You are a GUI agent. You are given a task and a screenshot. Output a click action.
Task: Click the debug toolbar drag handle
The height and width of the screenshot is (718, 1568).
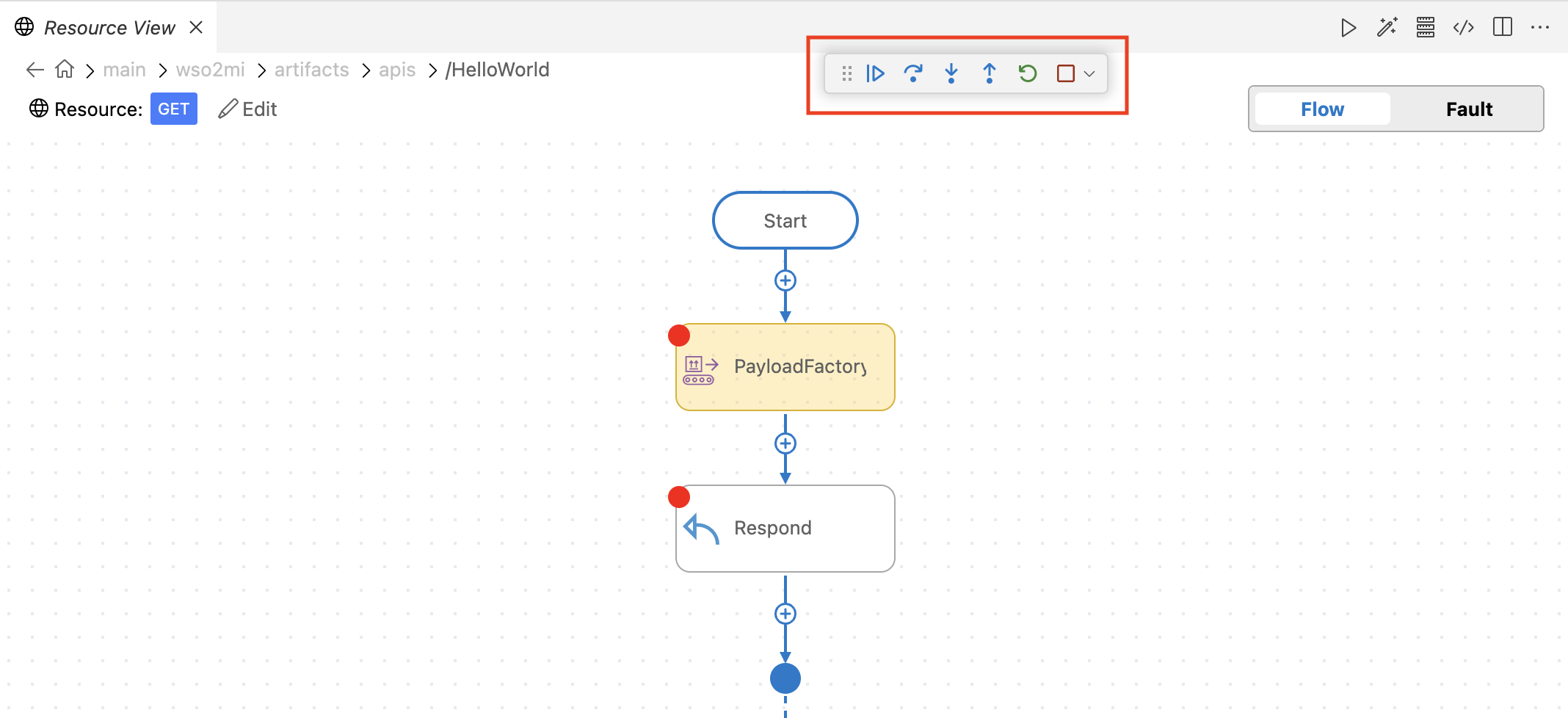pyautogui.click(x=847, y=73)
